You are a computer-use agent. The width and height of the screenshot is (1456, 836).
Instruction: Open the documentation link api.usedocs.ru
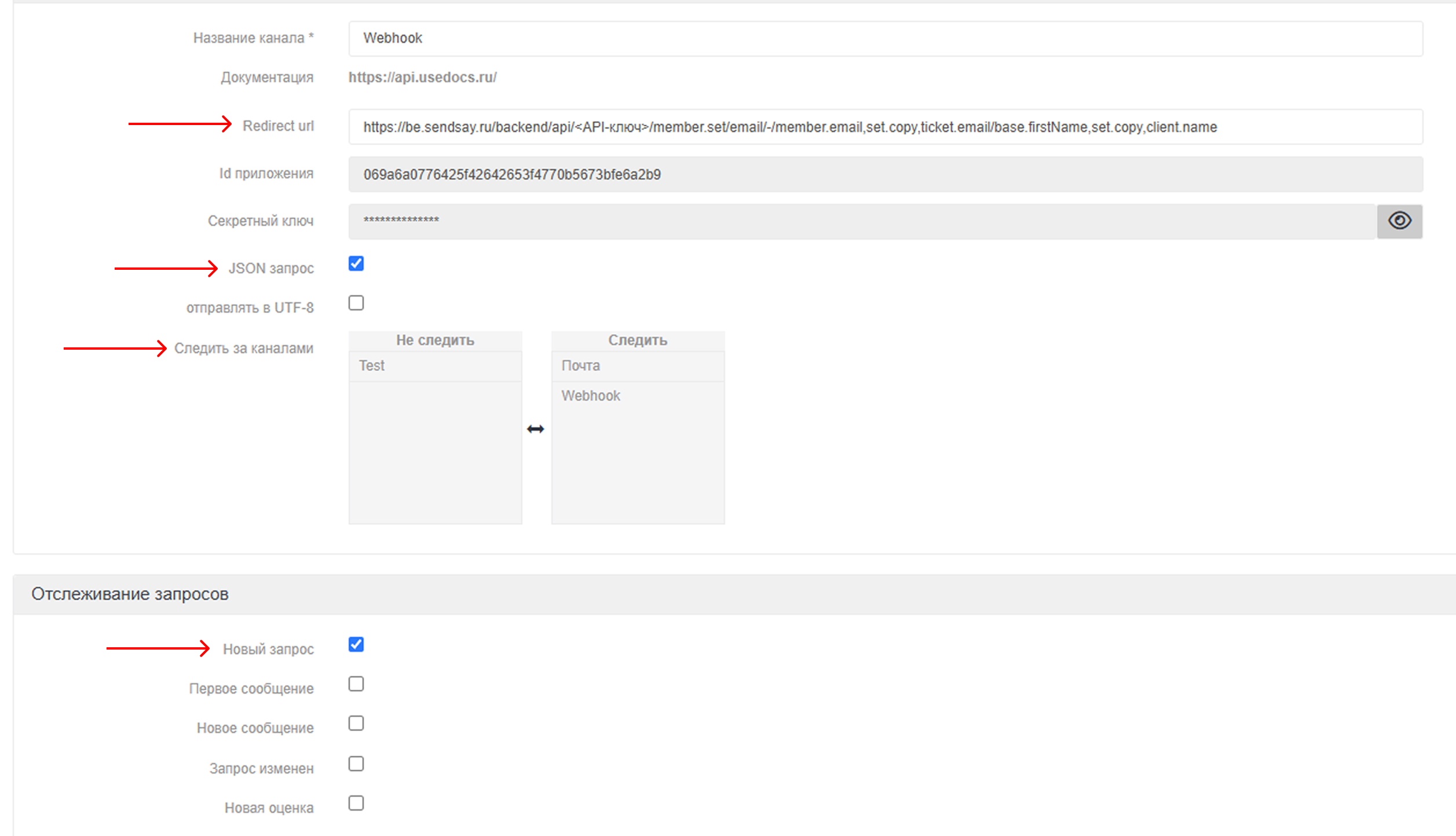422,76
